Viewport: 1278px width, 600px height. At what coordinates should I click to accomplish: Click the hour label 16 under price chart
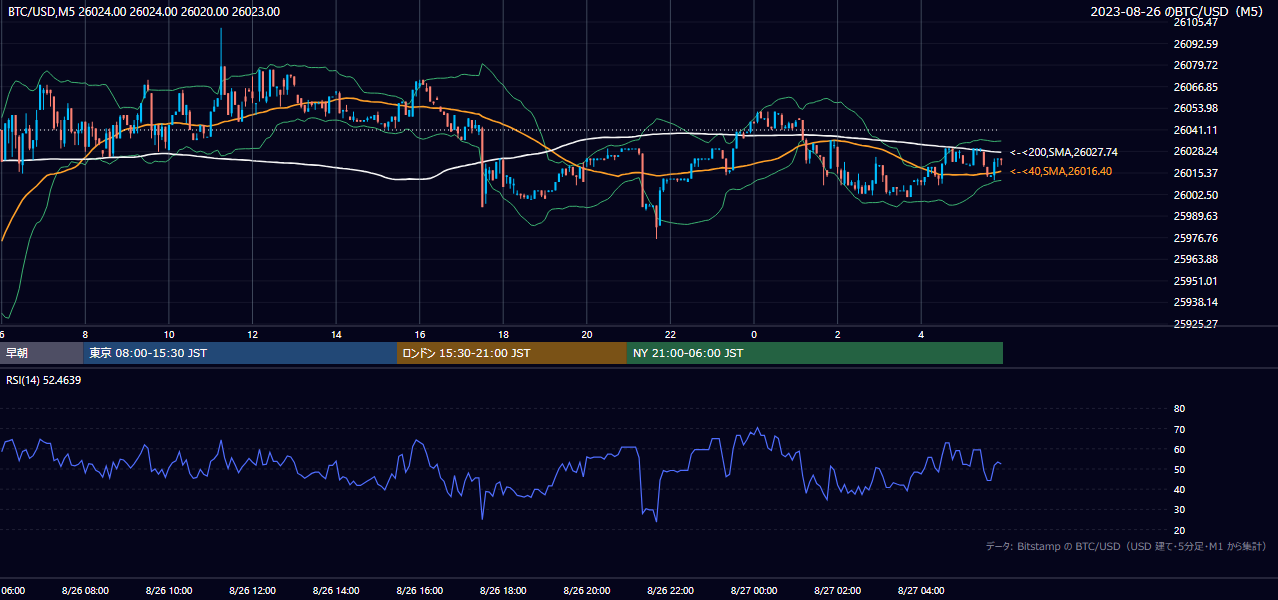point(420,335)
